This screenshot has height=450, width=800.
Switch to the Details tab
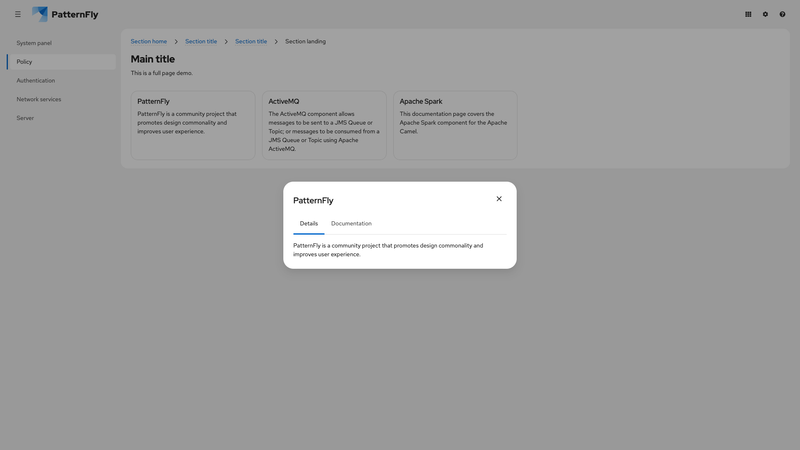[309, 223]
